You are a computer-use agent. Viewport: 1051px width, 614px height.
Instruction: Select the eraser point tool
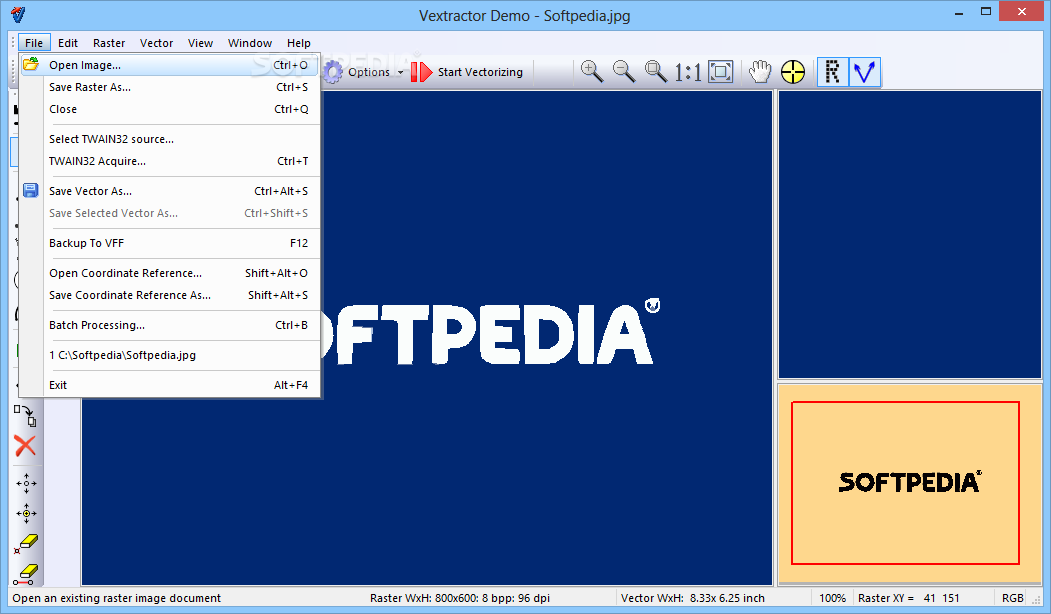pos(26,544)
